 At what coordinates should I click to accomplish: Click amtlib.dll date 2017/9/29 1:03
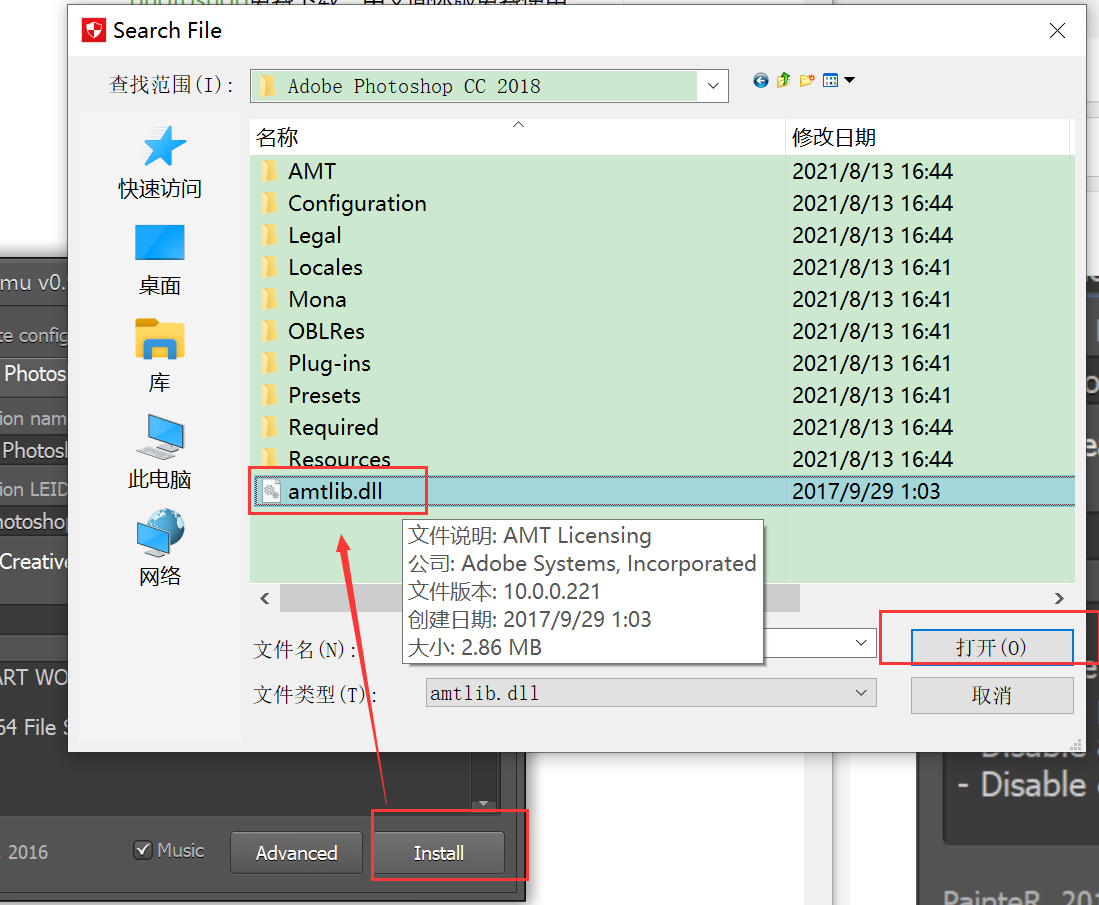(x=866, y=491)
